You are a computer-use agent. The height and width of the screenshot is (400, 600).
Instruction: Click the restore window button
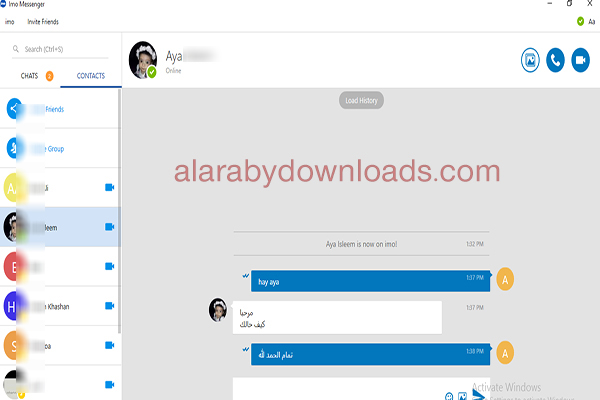tap(569, 3)
